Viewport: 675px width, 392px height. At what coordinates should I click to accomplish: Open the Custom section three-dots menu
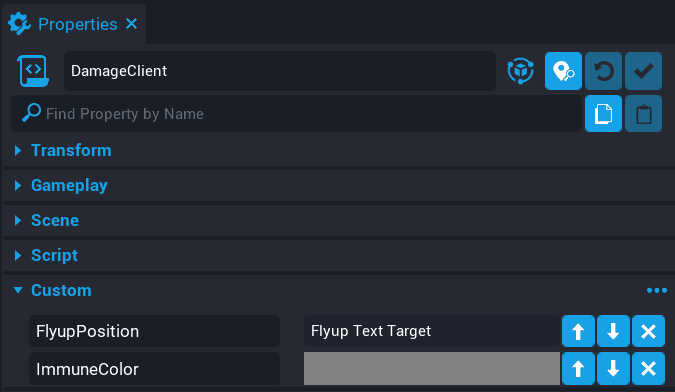[x=656, y=290]
